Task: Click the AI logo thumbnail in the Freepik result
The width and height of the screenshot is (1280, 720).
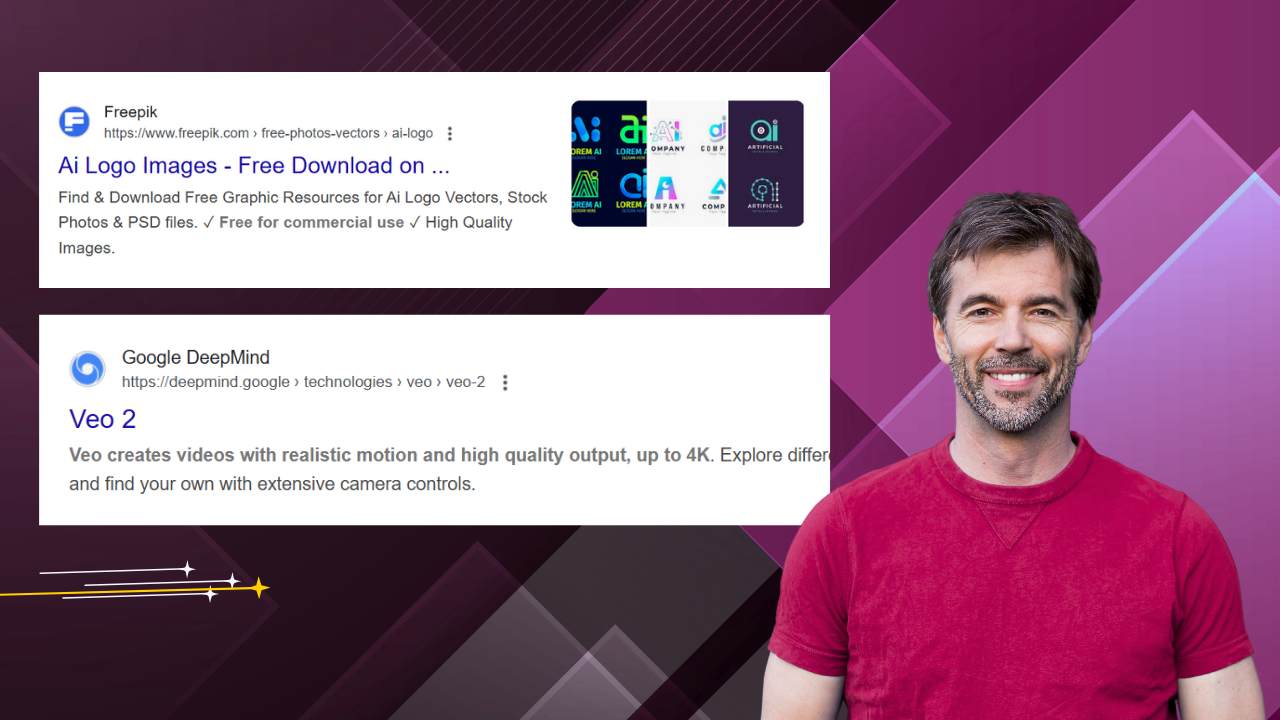Action: pyautogui.click(x=687, y=163)
